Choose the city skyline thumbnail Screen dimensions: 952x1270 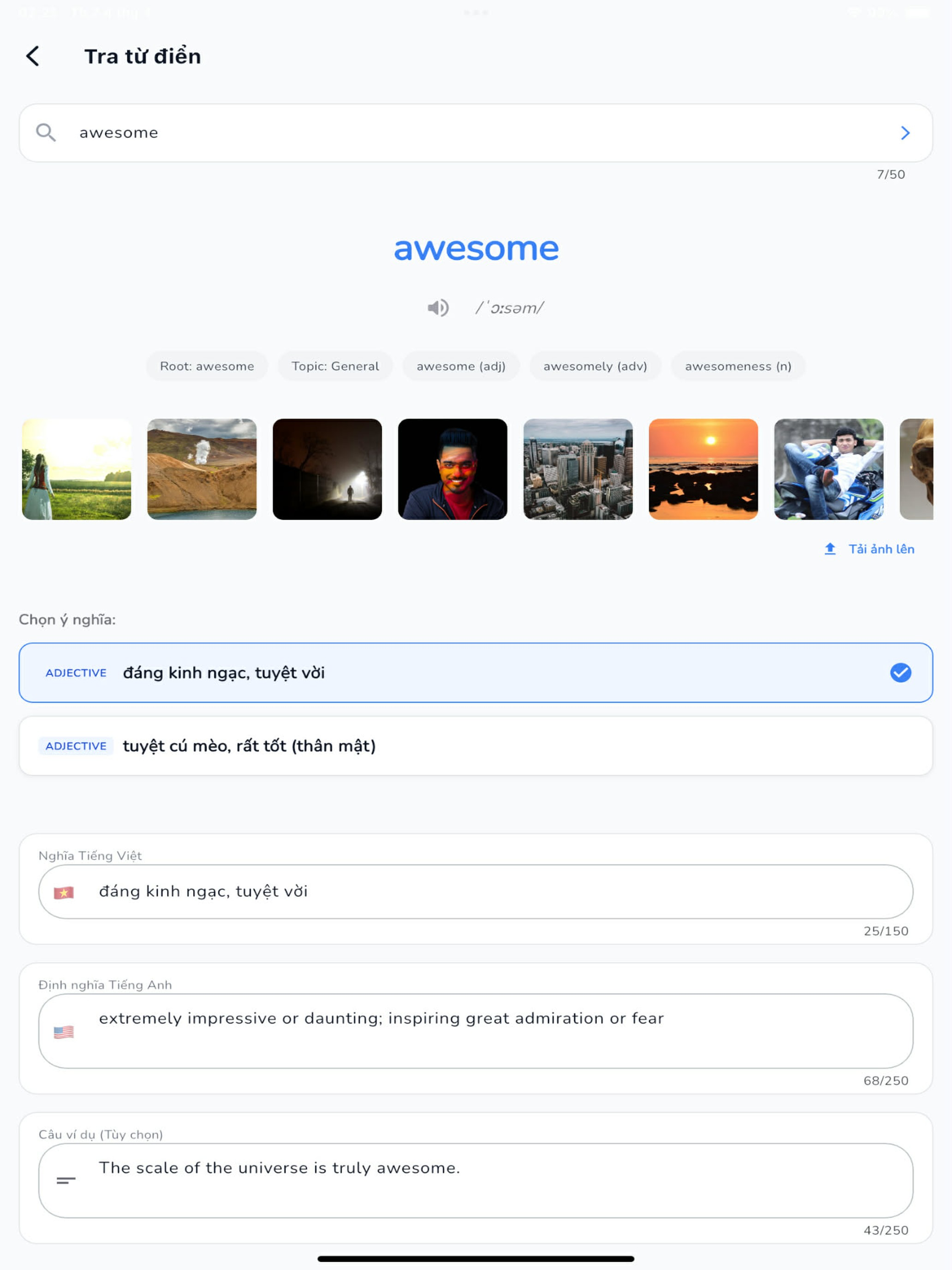coord(578,469)
